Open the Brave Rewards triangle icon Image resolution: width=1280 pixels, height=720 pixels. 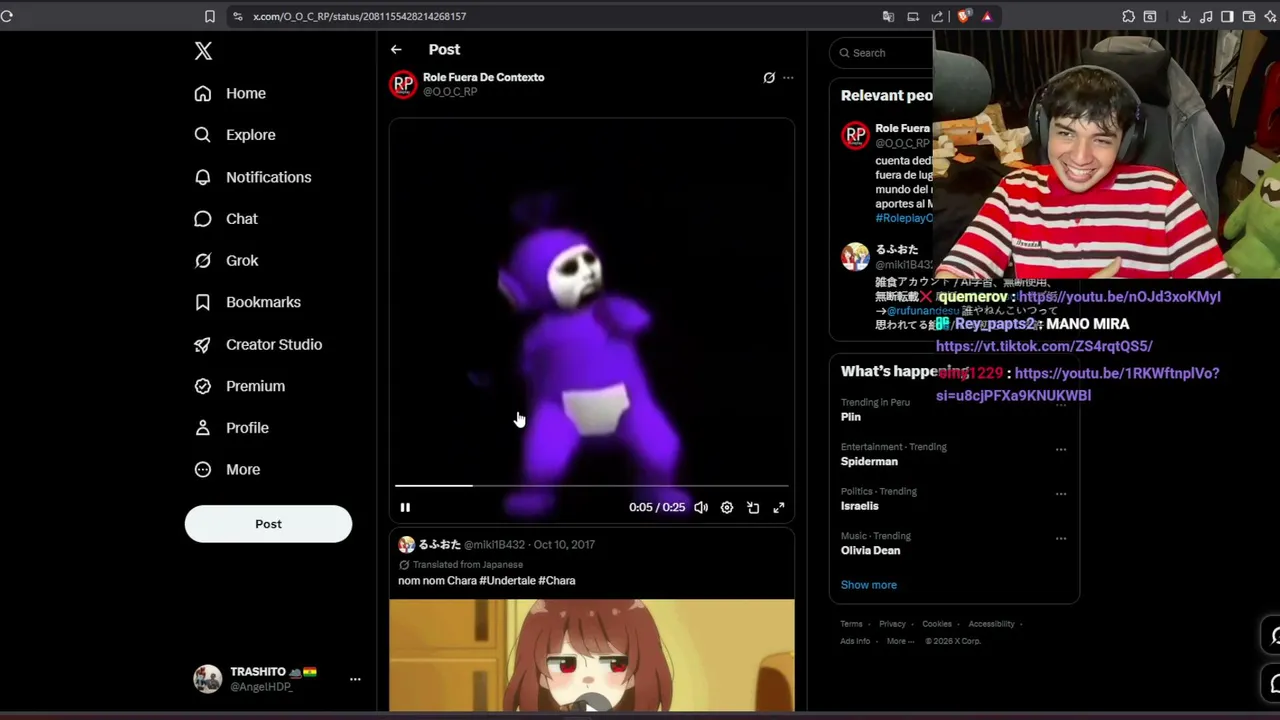(987, 16)
